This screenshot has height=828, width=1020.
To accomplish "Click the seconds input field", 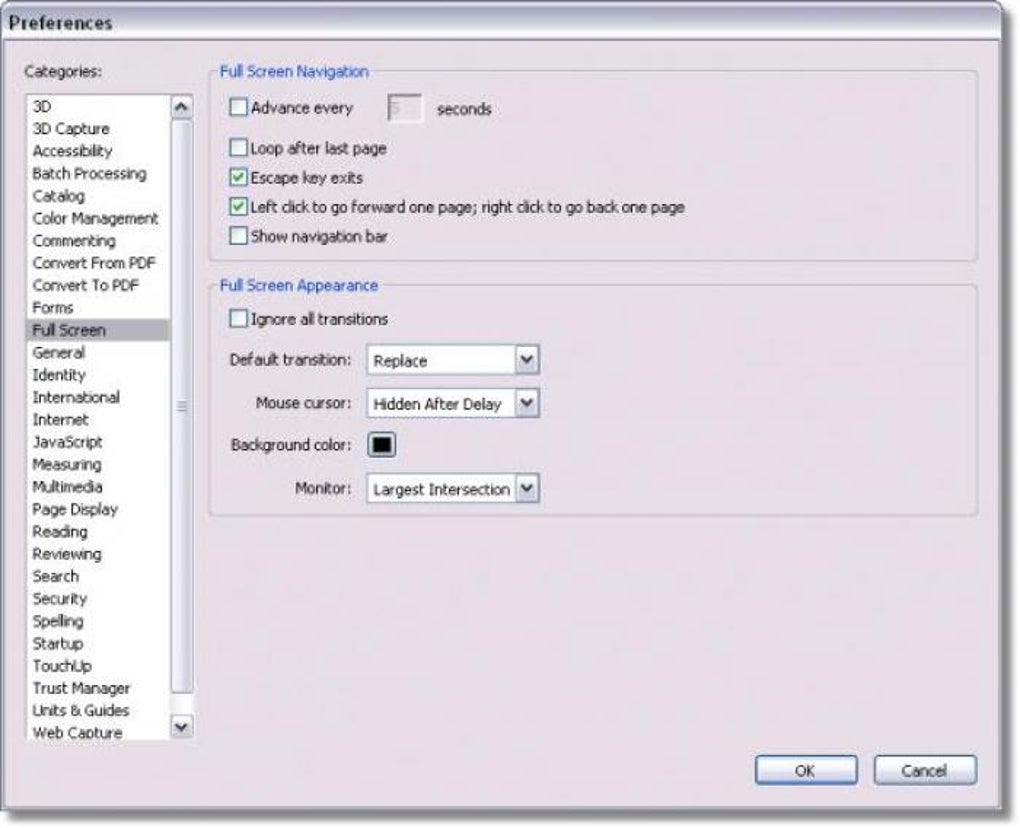I will pos(404,109).
